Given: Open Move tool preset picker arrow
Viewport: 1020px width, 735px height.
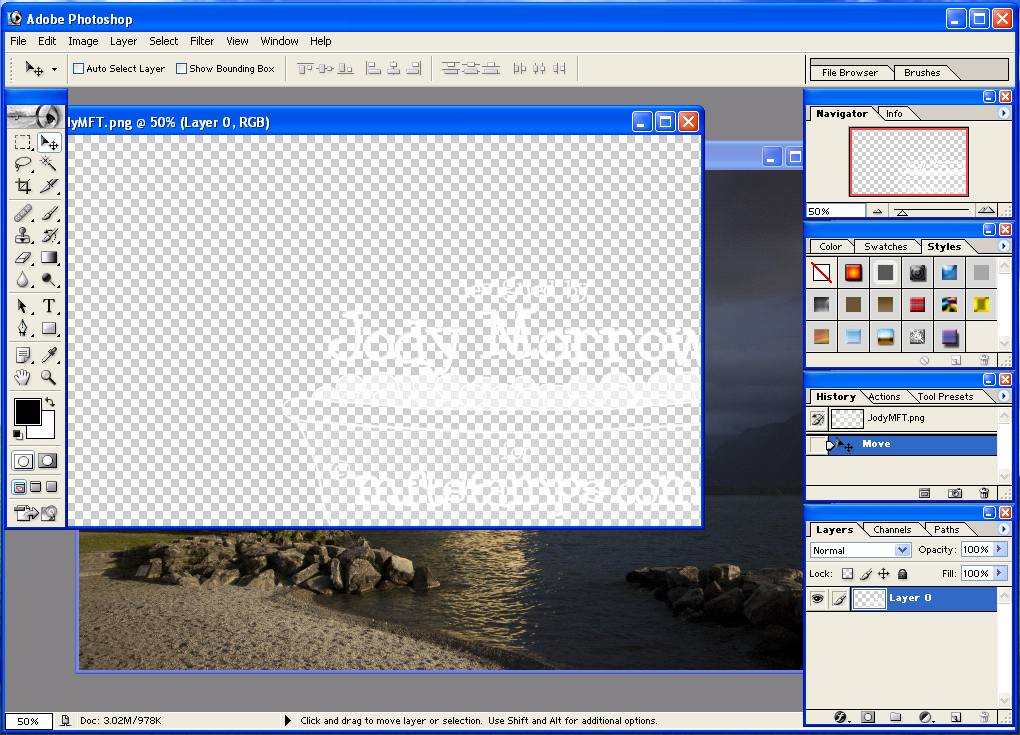Looking at the screenshot, I should (55, 69).
